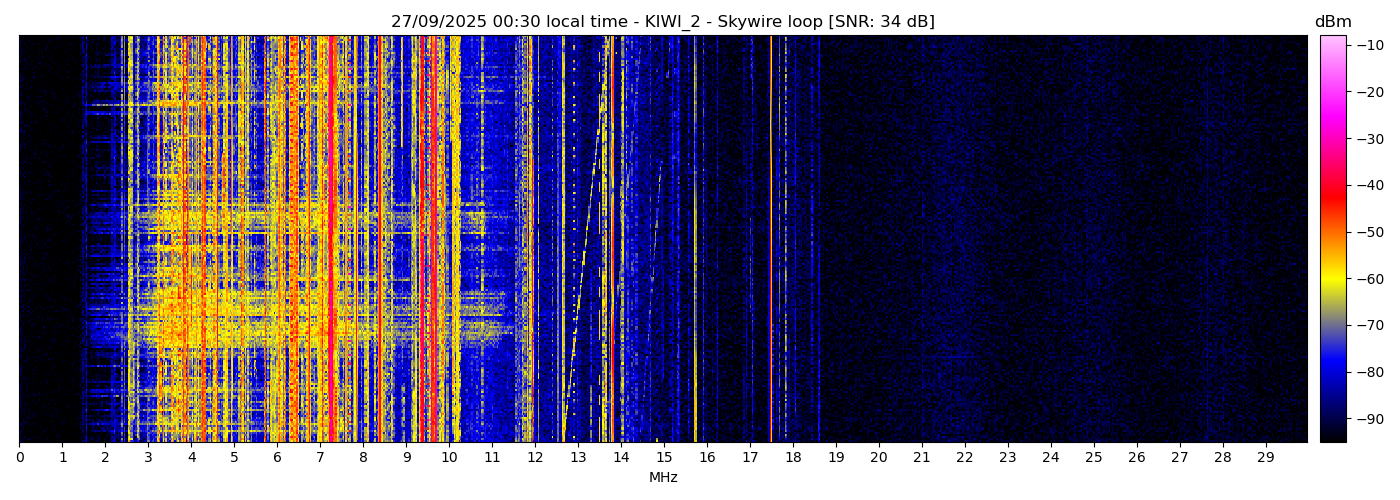
Task: Click the vertical blue line at 18.6 MHz
Action: click(x=819, y=240)
